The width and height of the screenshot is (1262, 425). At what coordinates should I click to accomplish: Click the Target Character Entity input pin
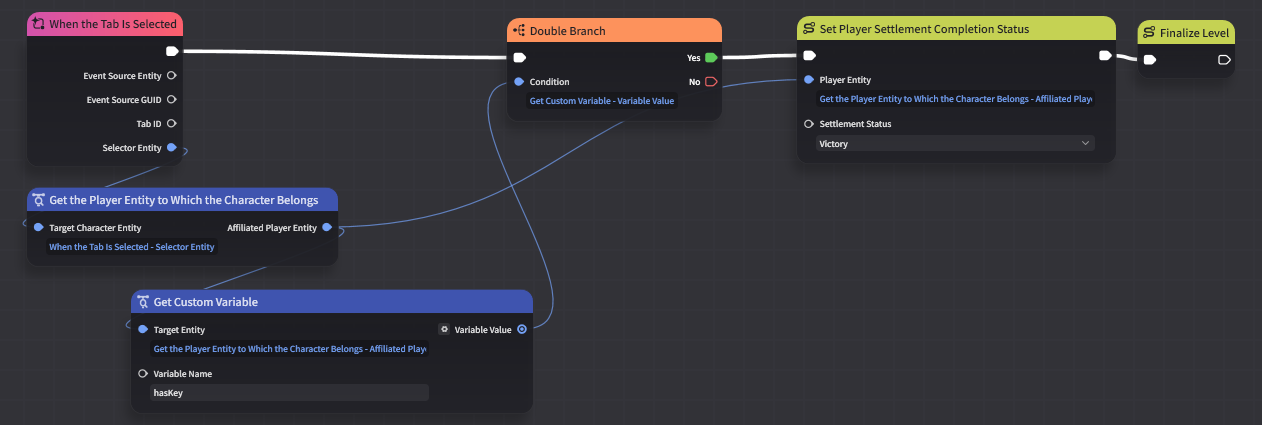[x=39, y=227]
